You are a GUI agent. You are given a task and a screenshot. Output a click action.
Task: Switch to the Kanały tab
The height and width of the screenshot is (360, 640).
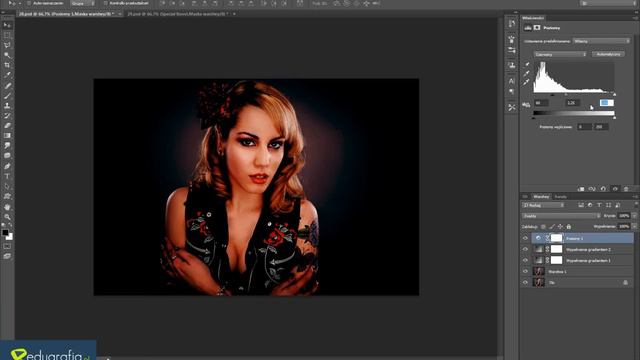click(x=560, y=197)
